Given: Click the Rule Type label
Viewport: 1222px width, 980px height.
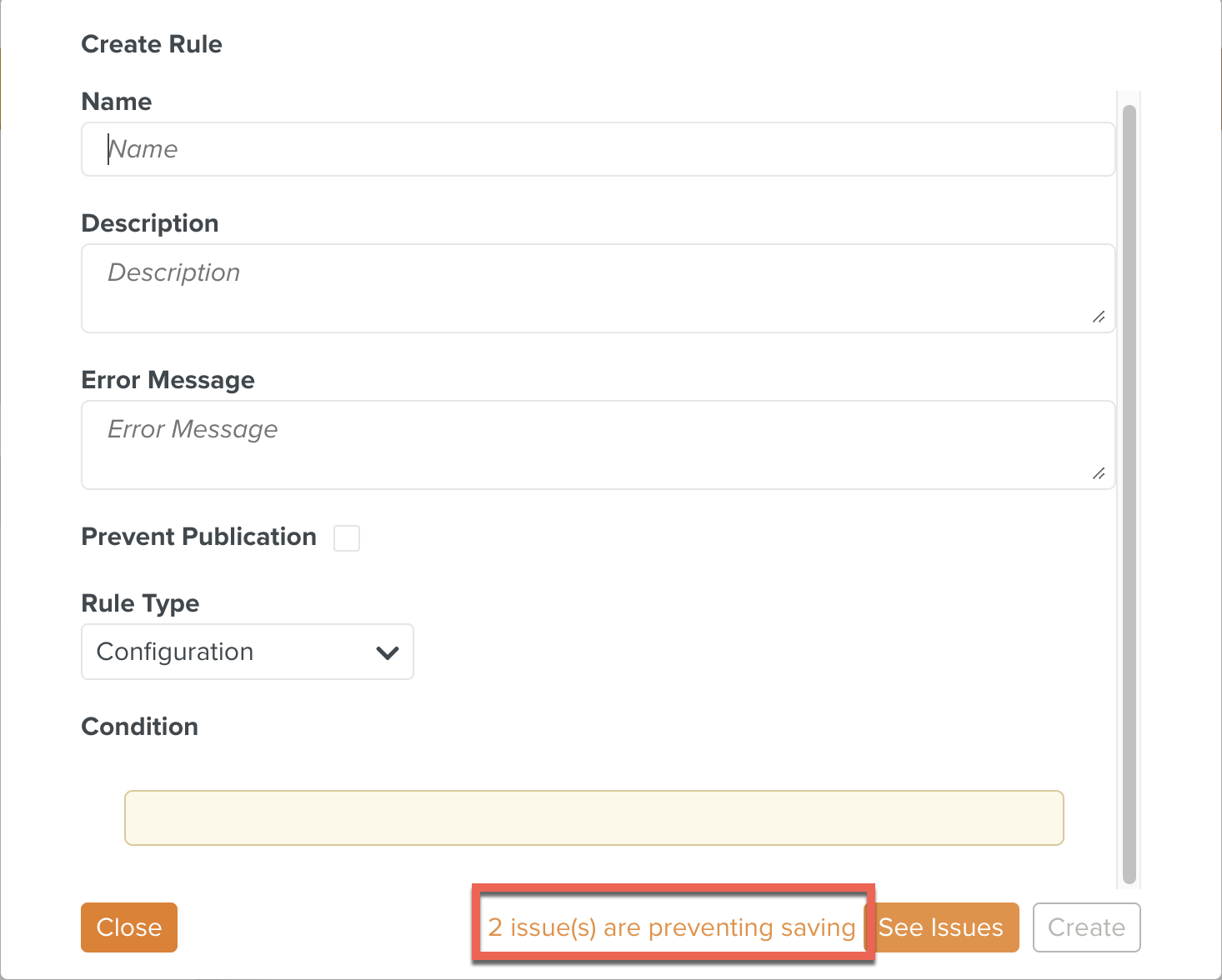Looking at the screenshot, I should pyautogui.click(x=140, y=603).
